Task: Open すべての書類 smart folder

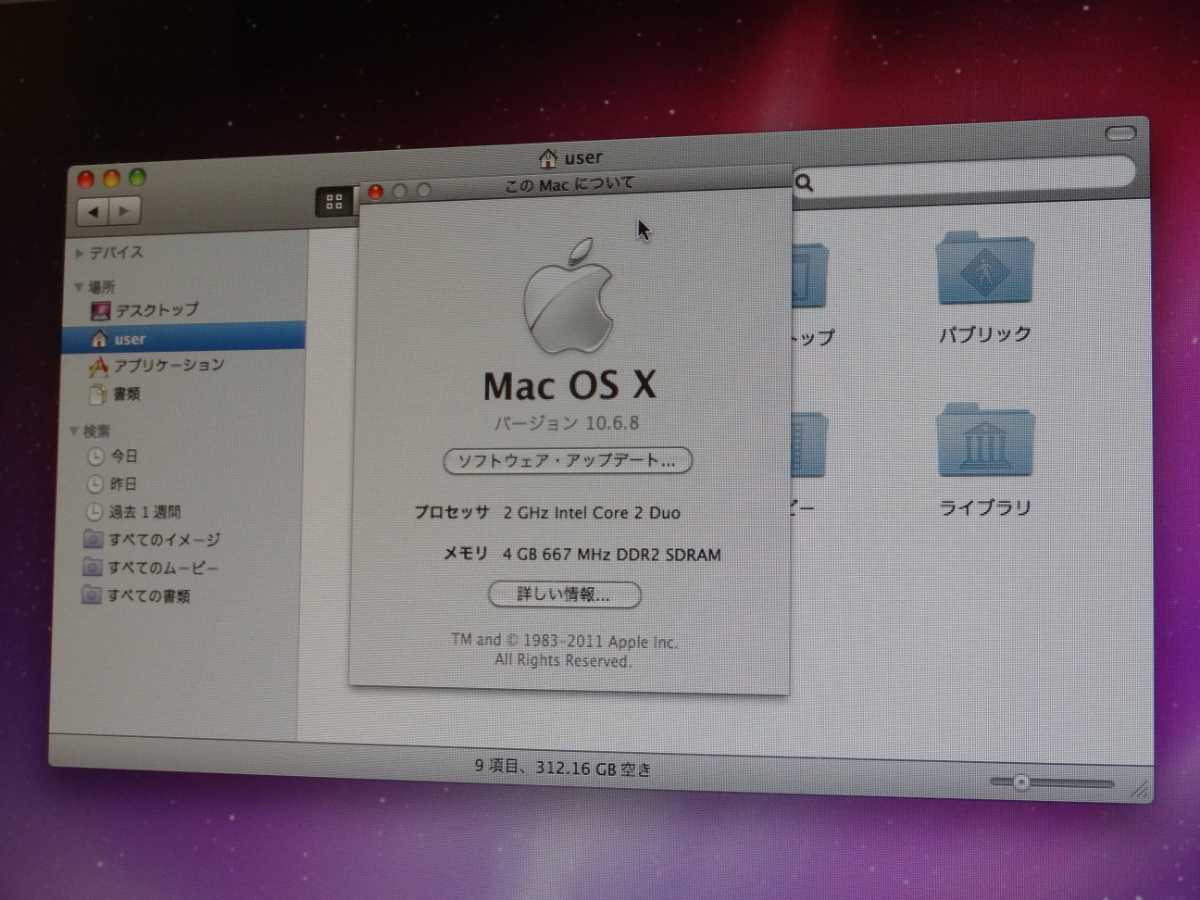Action: tap(136, 596)
